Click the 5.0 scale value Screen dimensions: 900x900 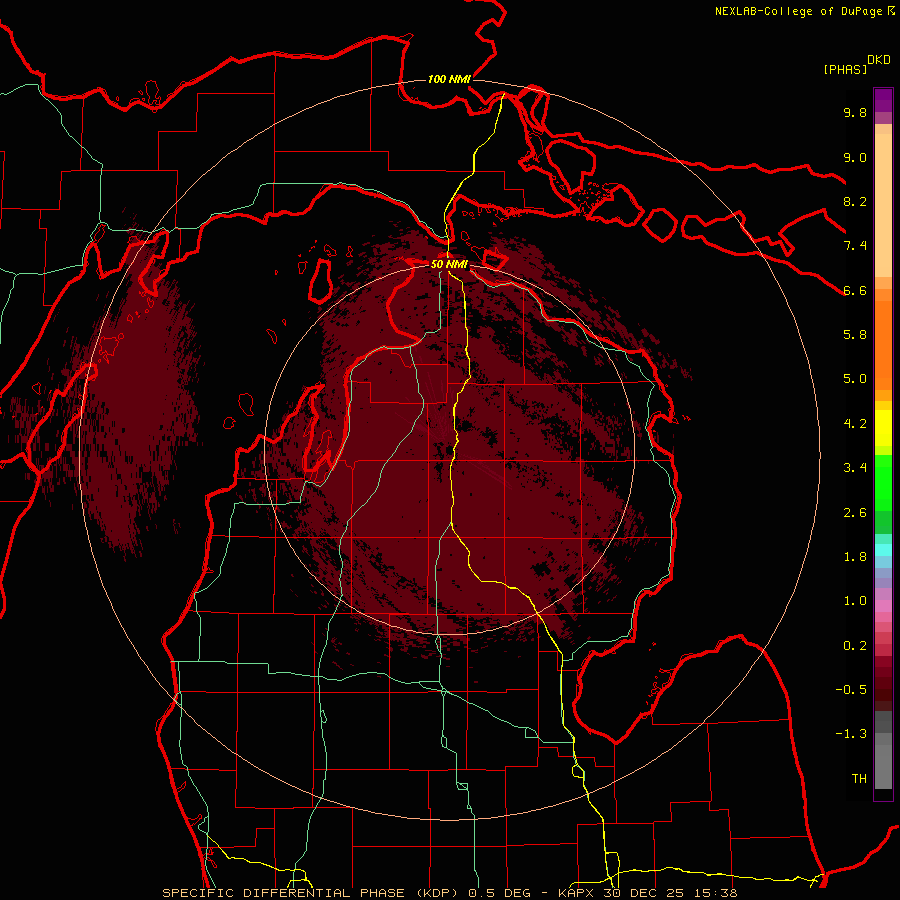click(855, 379)
